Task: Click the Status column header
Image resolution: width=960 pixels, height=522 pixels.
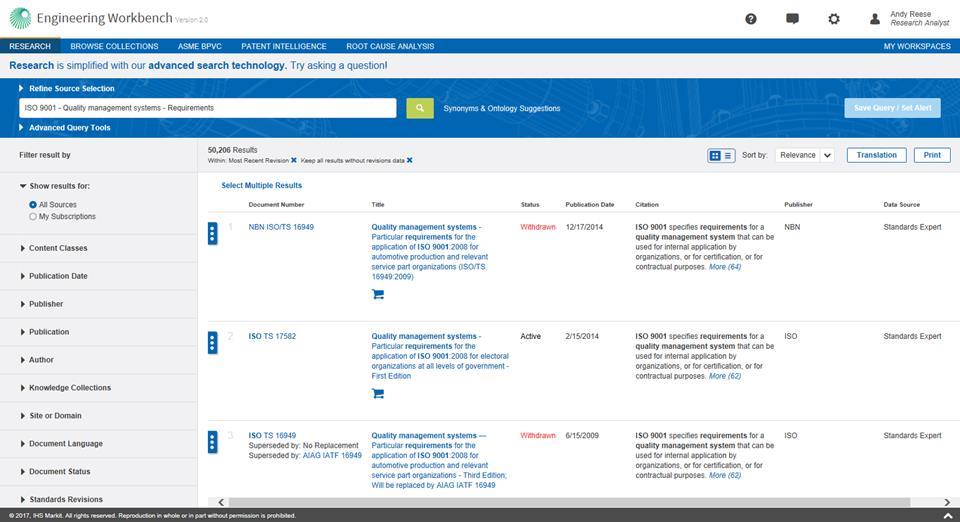Action: pos(530,204)
